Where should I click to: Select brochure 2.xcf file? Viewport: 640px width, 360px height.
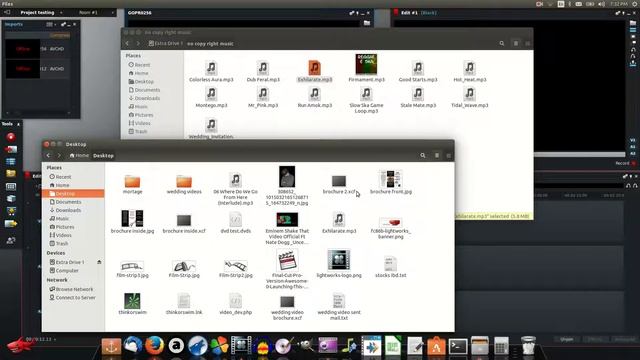tap(339, 184)
